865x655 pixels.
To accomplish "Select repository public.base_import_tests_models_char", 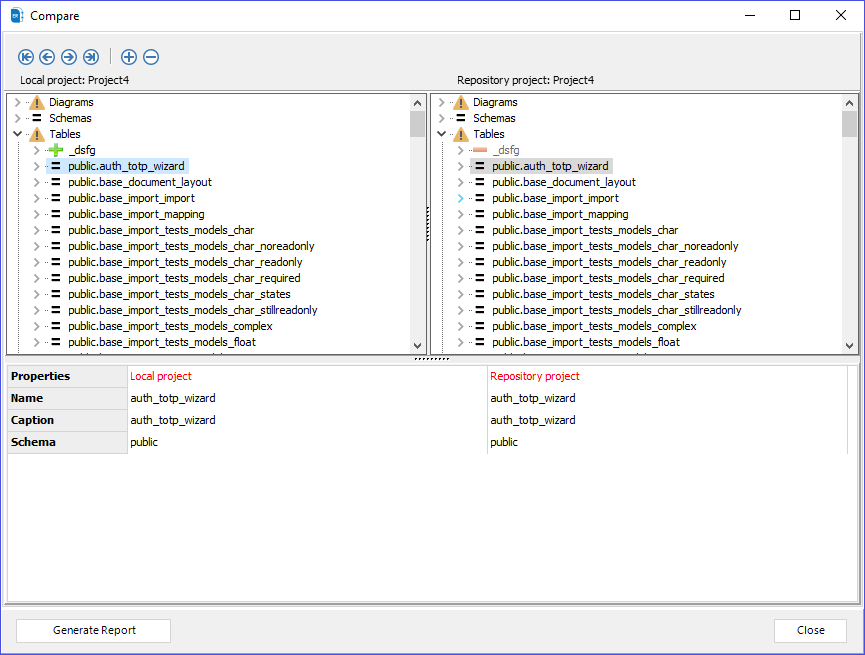I will click(x=585, y=230).
